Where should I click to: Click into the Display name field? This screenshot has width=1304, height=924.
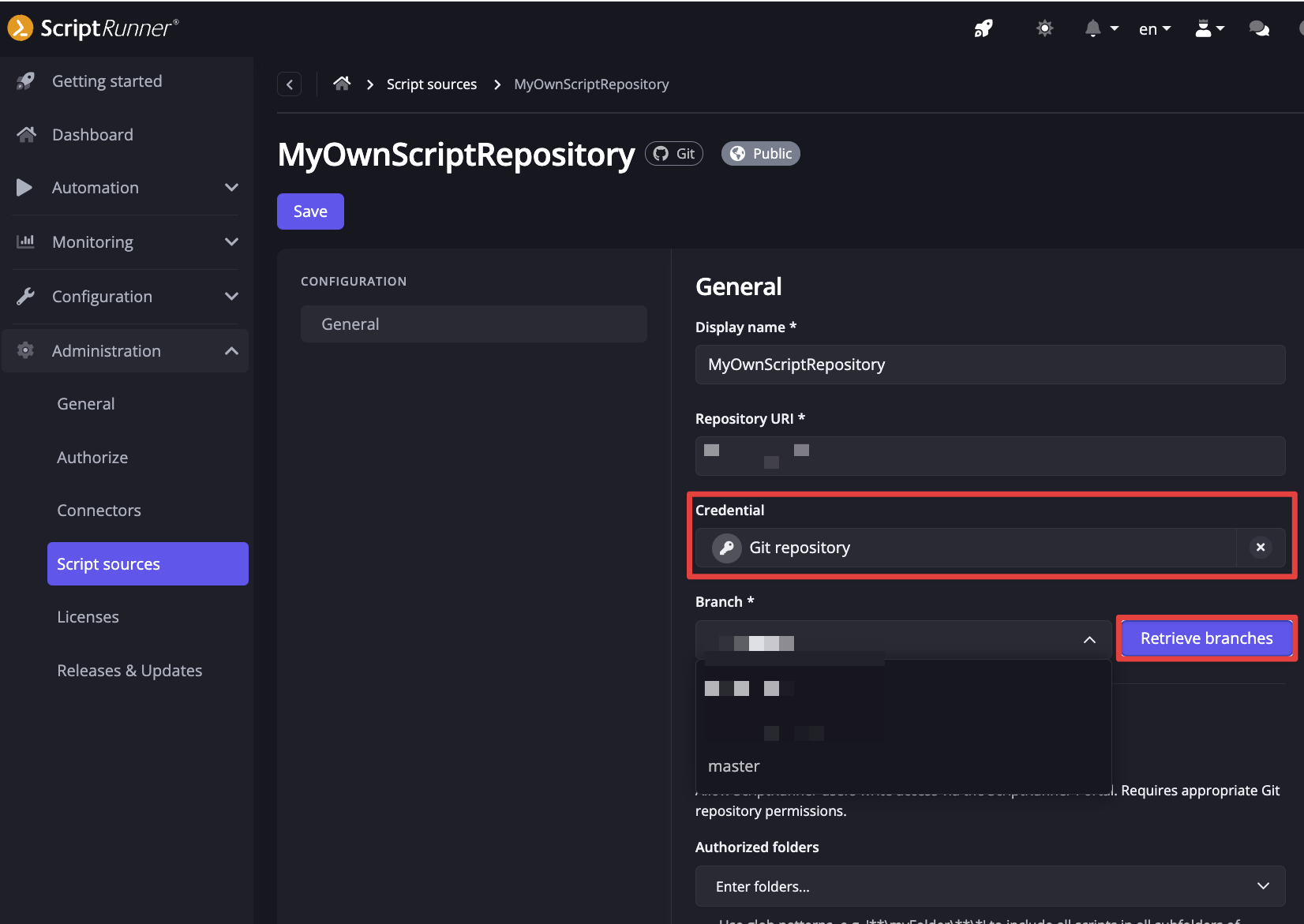click(x=990, y=365)
